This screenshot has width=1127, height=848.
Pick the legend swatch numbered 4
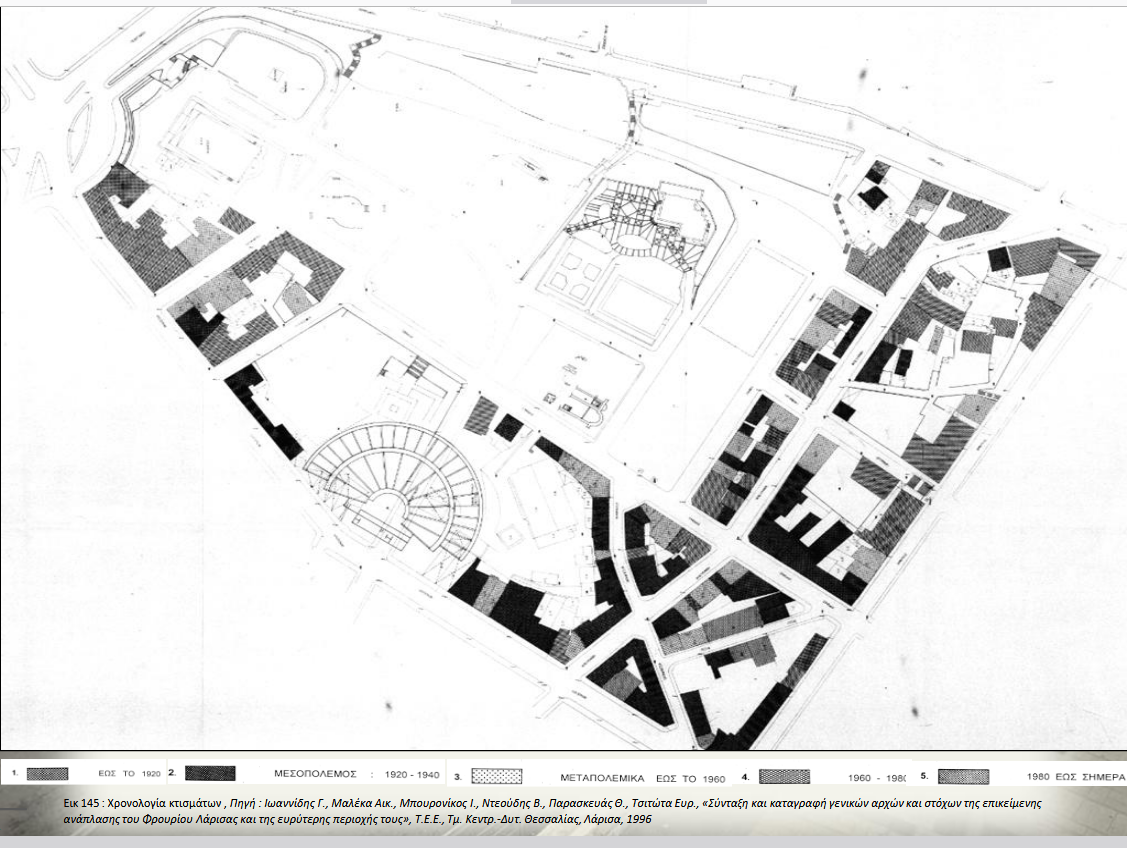(784, 776)
